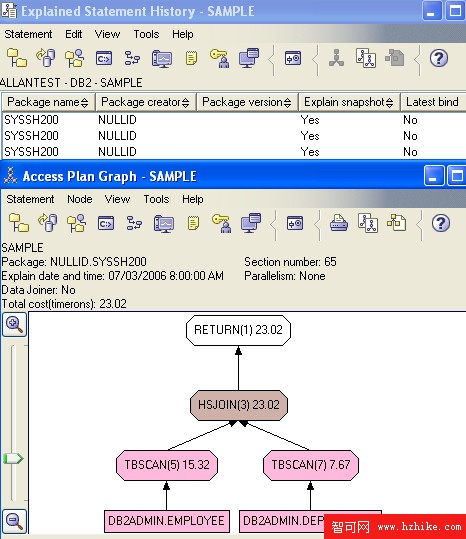Open Tools menu in Access Plan Graph

156,199
